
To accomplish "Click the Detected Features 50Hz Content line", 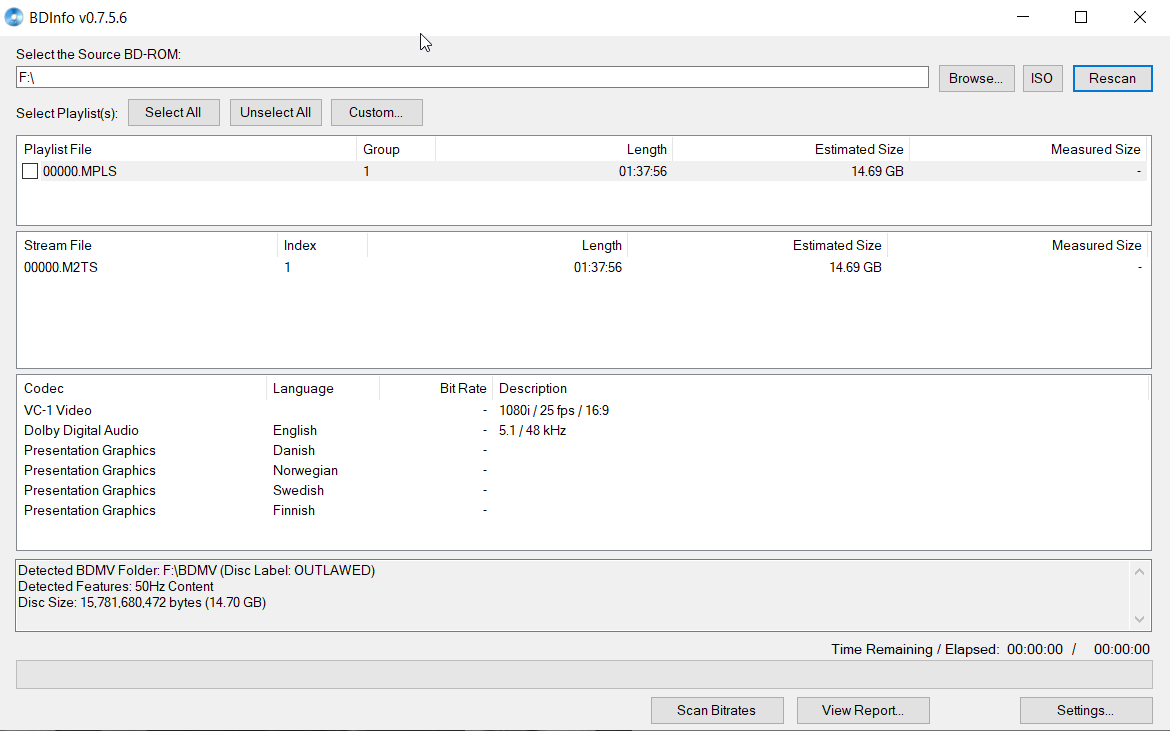I will 116,586.
